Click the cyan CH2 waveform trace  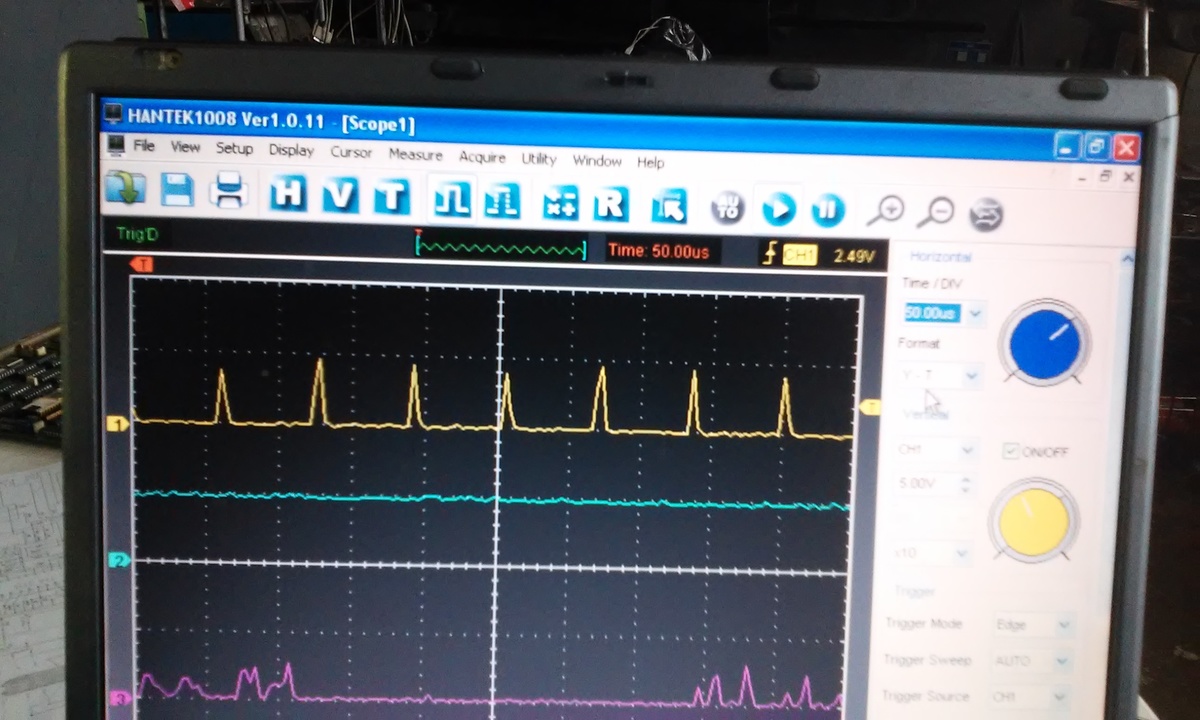click(x=492, y=499)
